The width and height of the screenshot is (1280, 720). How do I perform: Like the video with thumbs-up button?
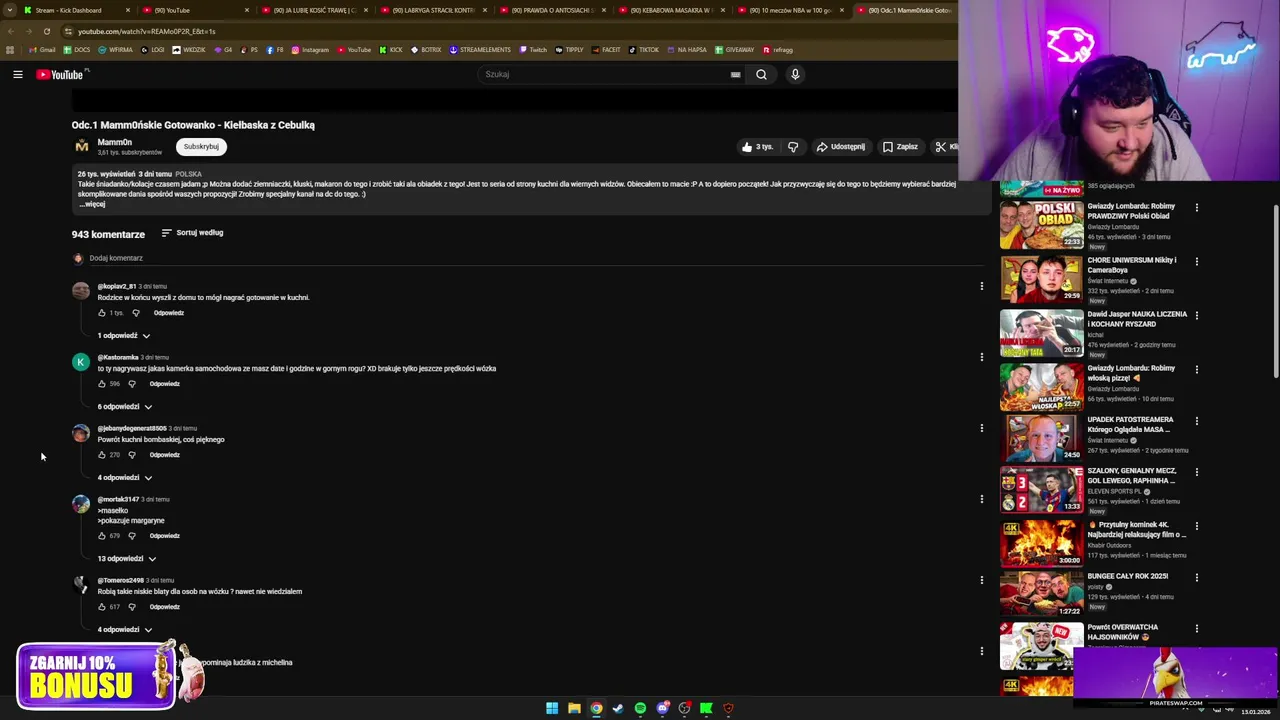(x=757, y=147)
